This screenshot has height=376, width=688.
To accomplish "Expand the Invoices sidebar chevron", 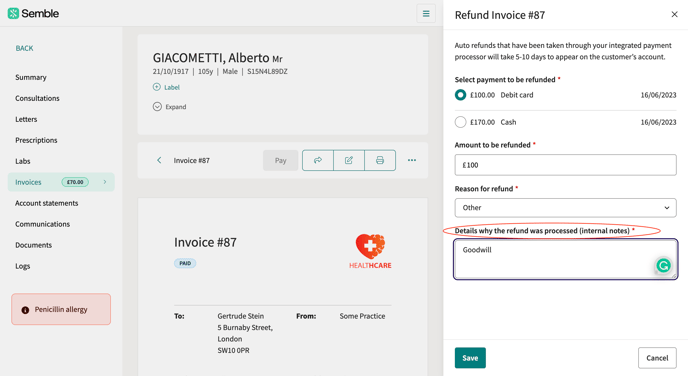I will (x=105, y=182).
